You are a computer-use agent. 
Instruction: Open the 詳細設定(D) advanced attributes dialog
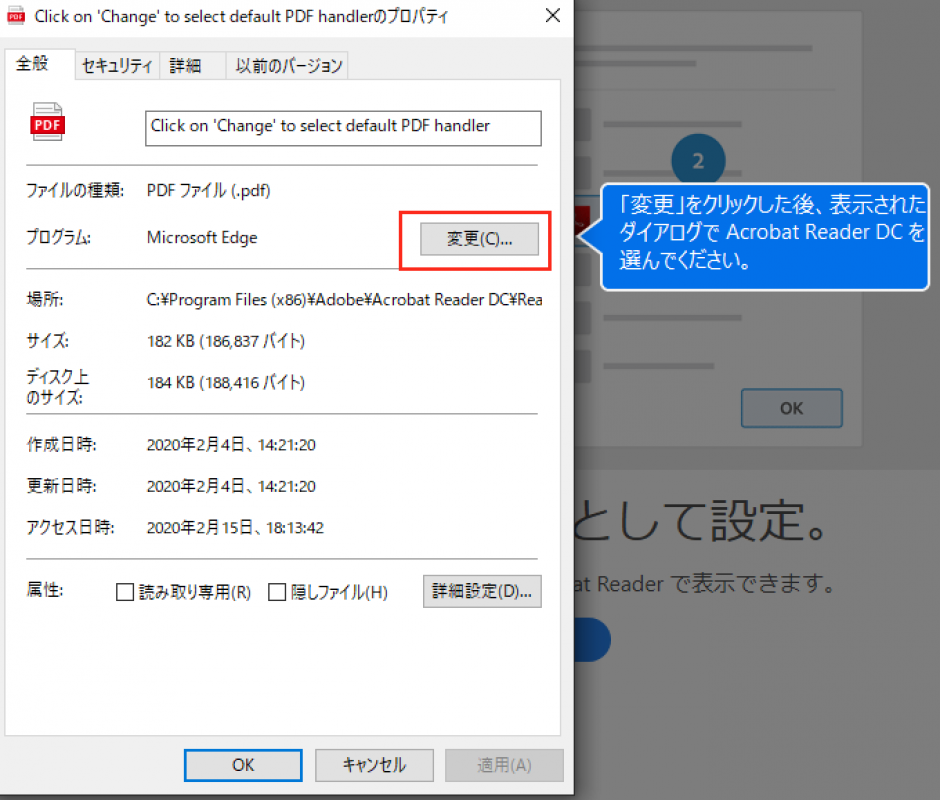tap(482, 591)
